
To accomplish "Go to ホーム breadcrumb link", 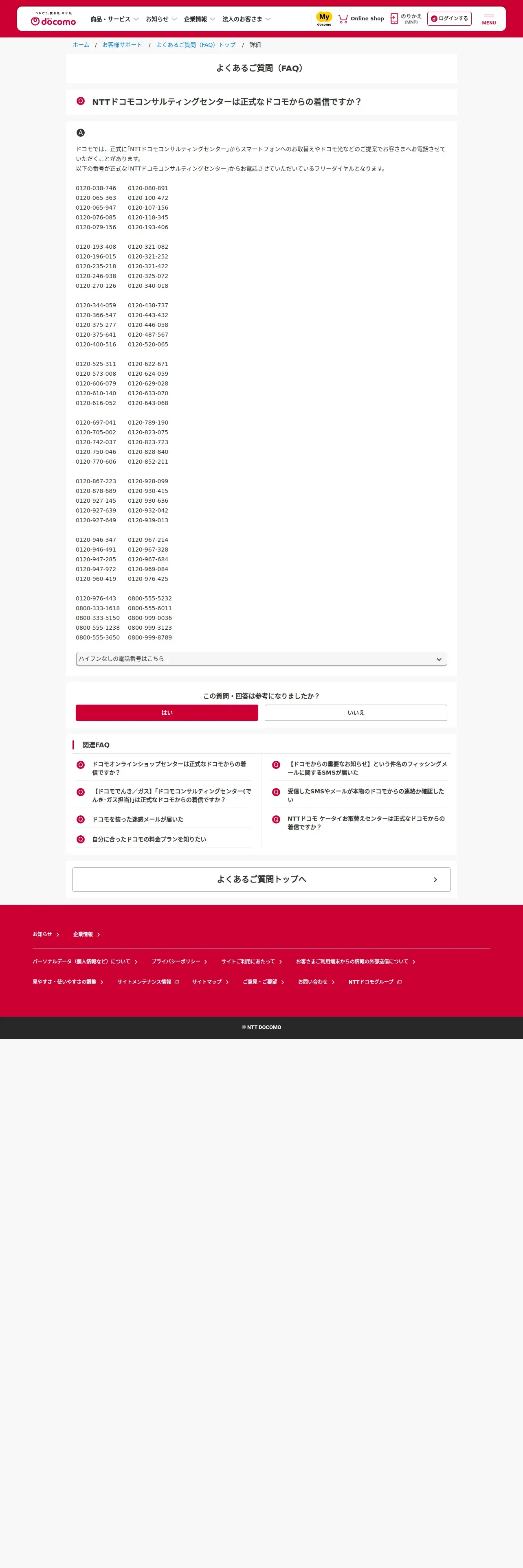I will [x=81, y=45].
